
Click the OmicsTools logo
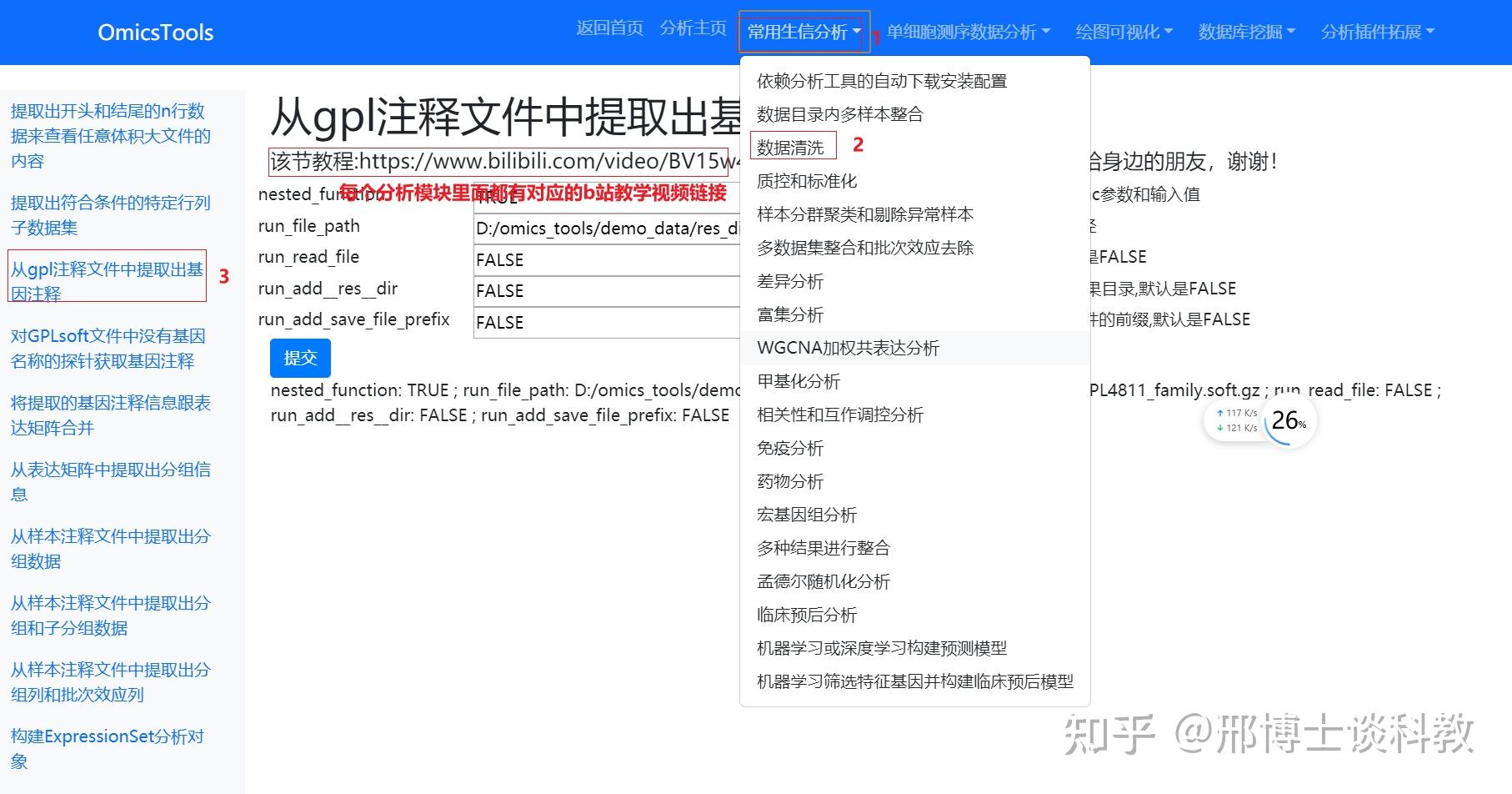pos(154,31)
